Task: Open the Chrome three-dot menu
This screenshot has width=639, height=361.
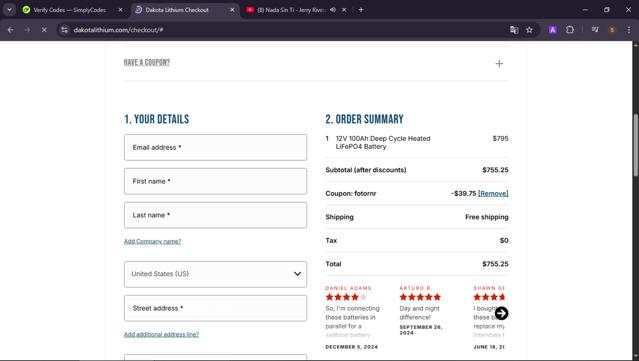Action: point(629,30)
